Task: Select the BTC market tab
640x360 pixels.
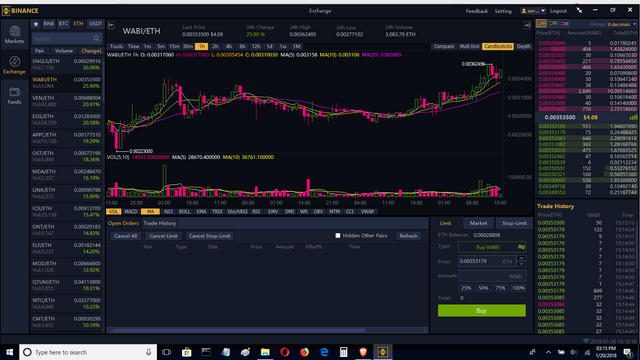Action: [x=63, y=24]
